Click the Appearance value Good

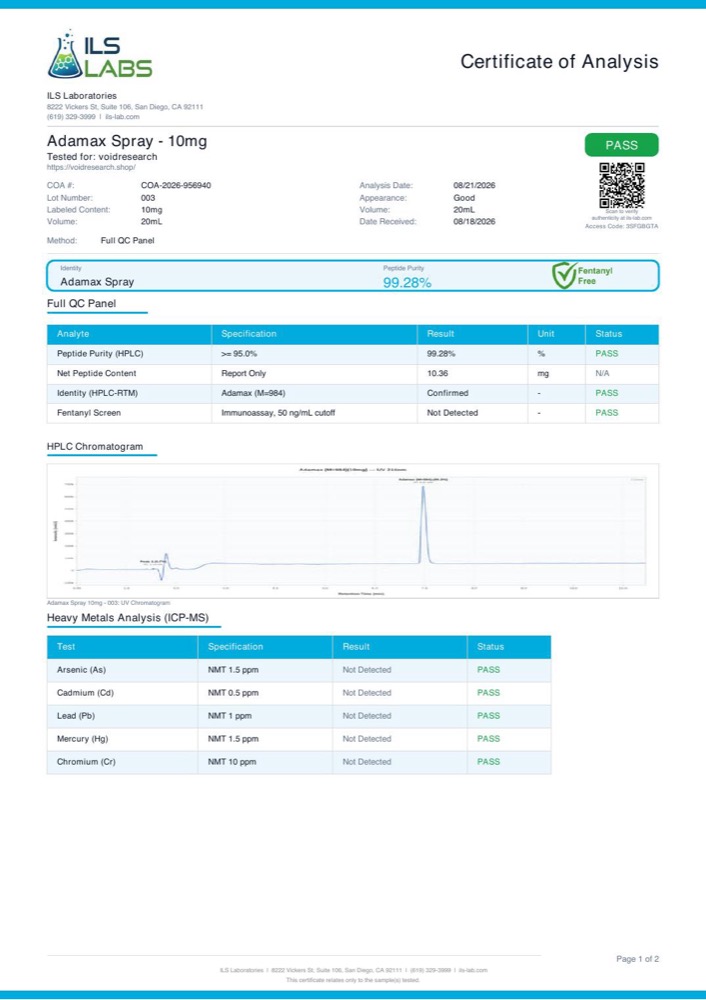pos(464,198)
